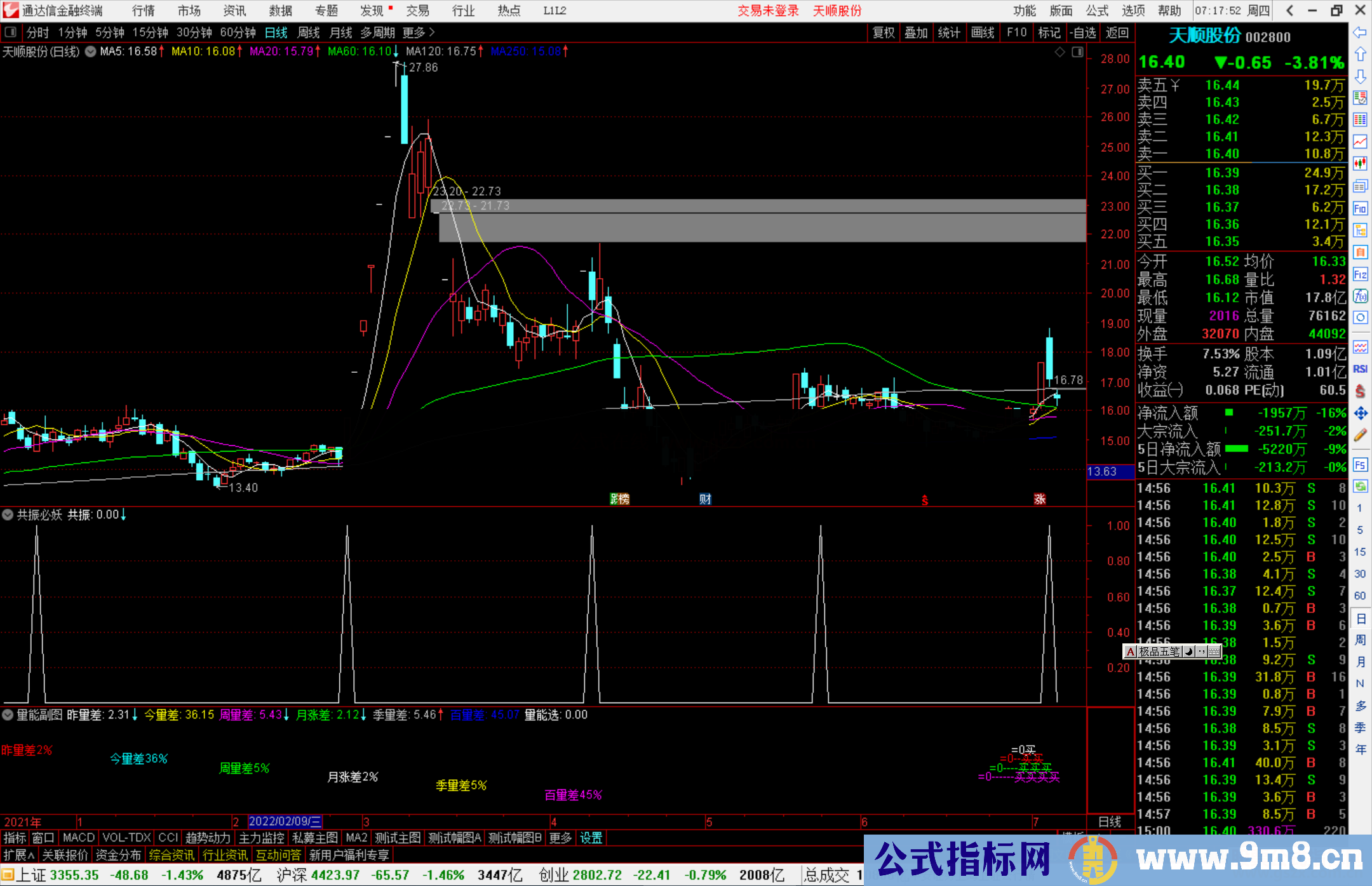Image resolution: width=1372 pixels, height=886 pixels.
Task: Click the orange square icon beside 上证
Action: [x=8, y=875]
